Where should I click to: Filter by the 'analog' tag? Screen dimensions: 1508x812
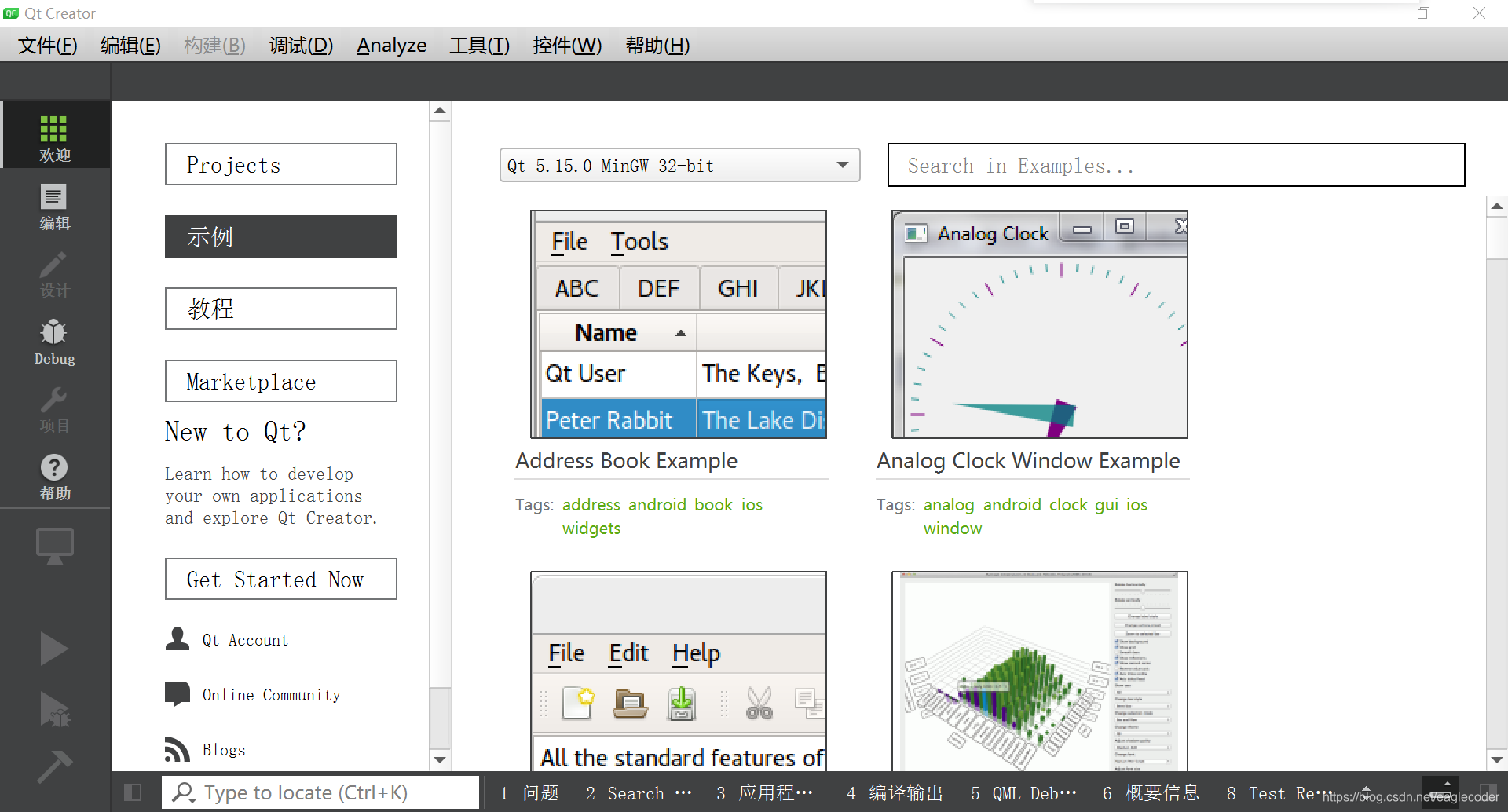[x=949, y=504]
